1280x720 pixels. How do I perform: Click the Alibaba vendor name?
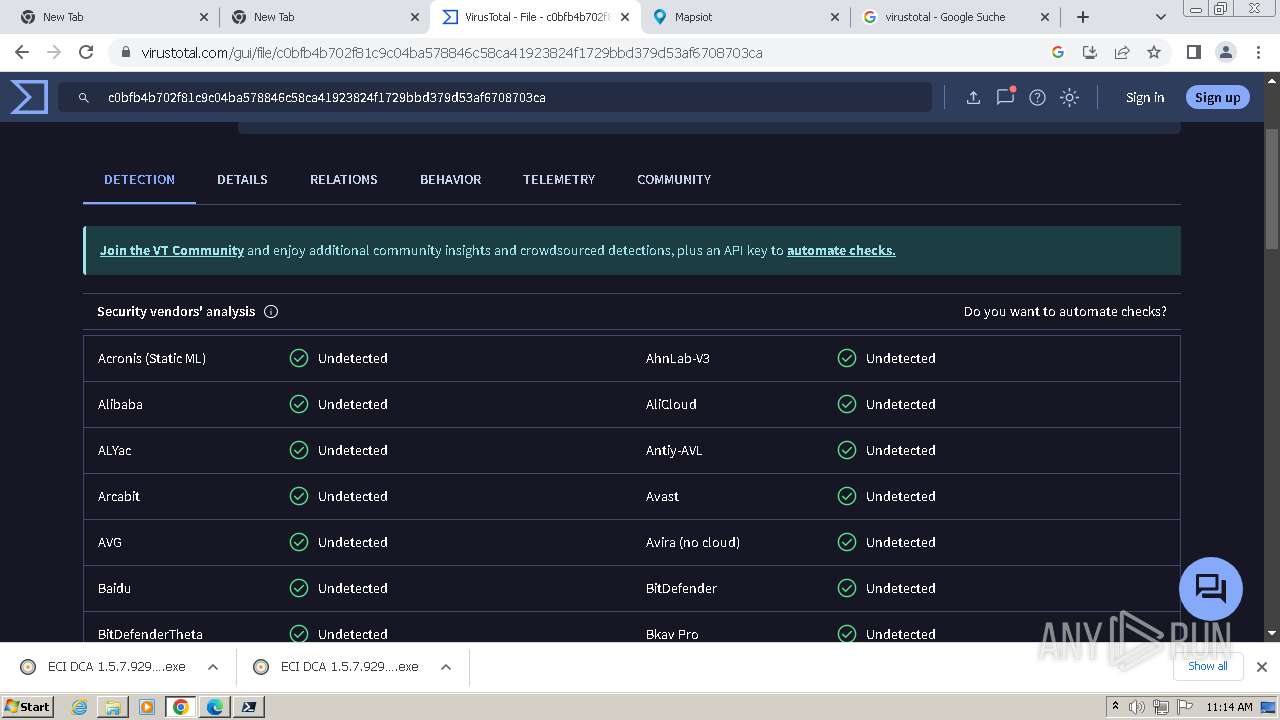click(x=120, y=404)
